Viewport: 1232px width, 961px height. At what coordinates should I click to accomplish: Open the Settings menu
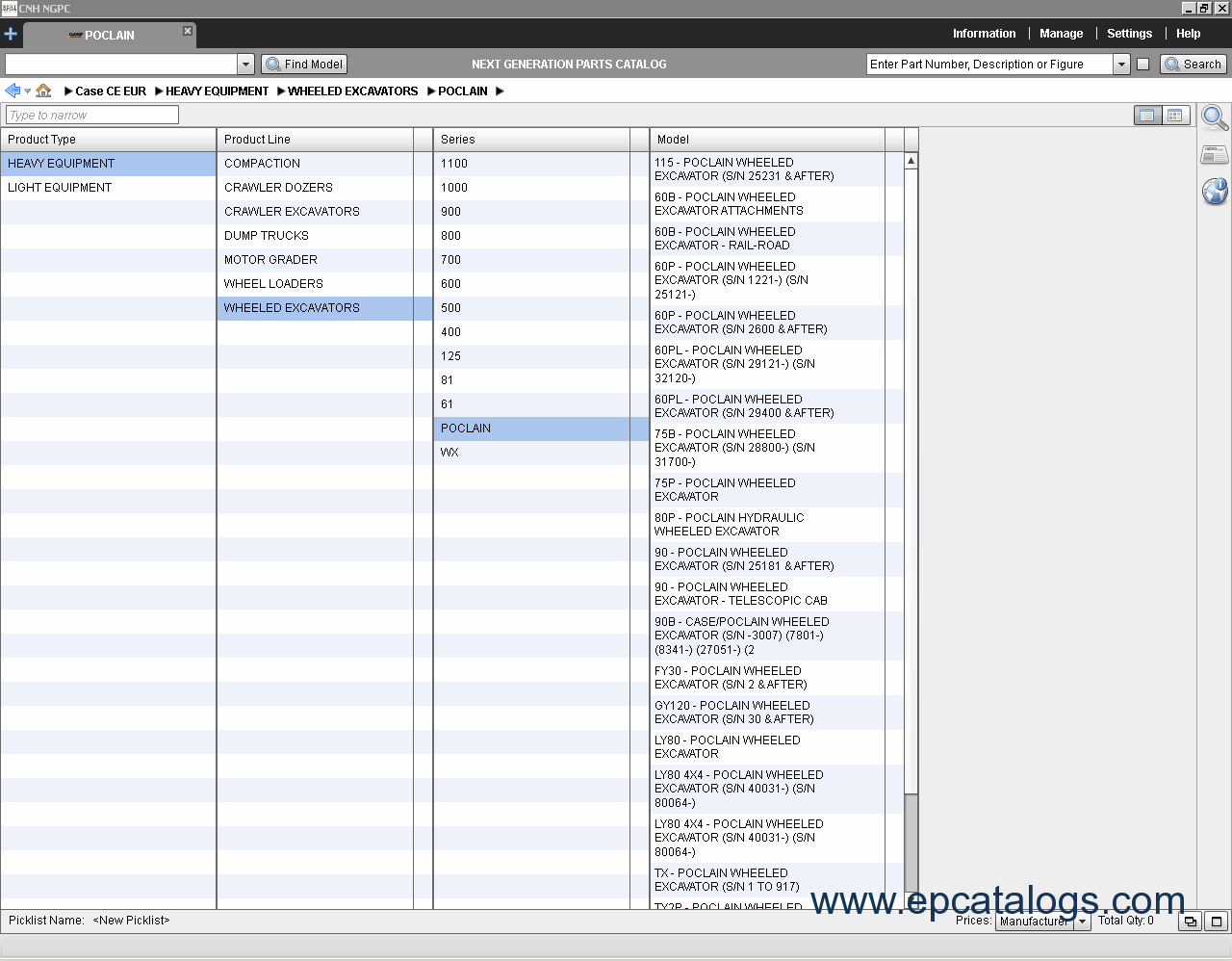pos(1129,34)
